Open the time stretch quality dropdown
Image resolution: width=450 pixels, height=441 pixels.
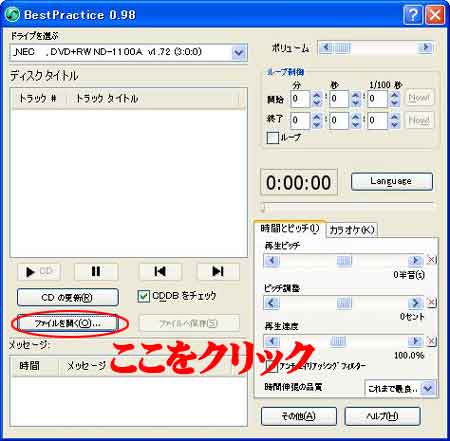(428, 388)
